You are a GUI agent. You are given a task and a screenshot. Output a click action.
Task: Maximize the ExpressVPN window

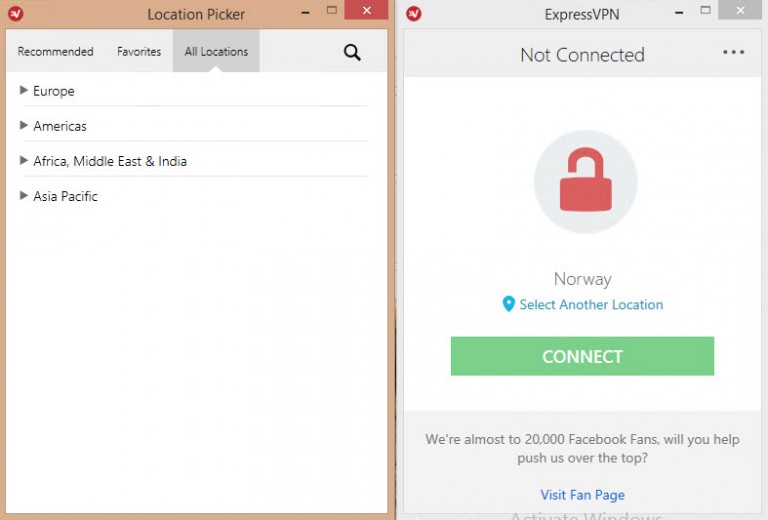[x=705, y=10]
